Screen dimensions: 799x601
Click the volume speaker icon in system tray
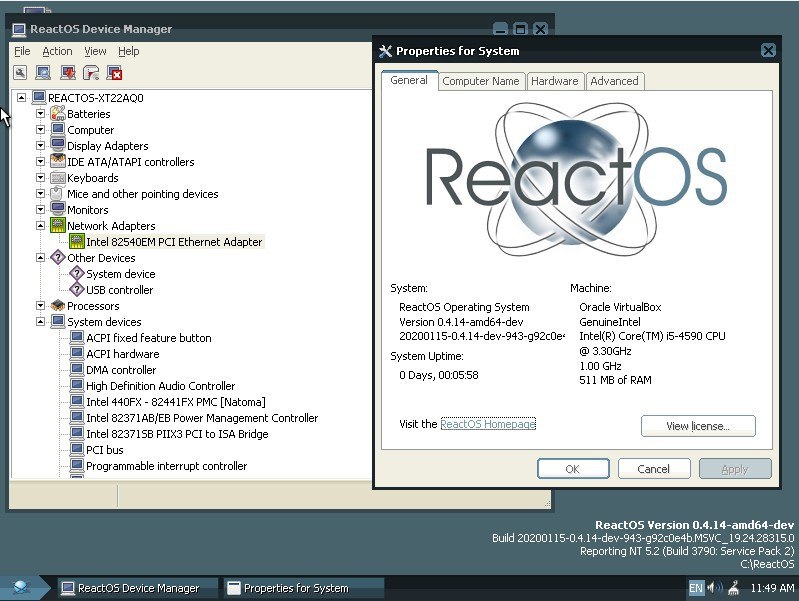714,588
